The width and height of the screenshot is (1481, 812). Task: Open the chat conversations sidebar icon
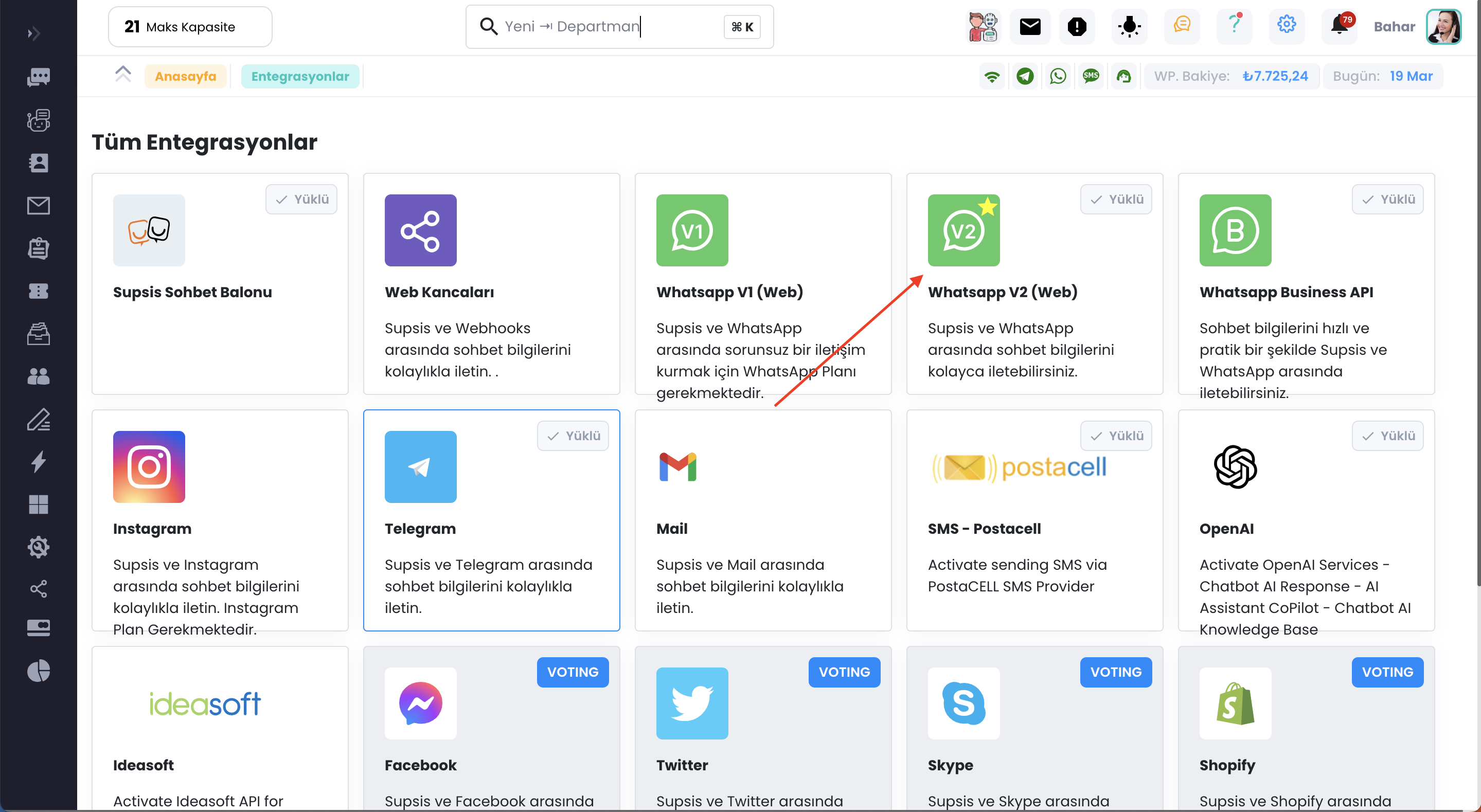coord(39,77)
